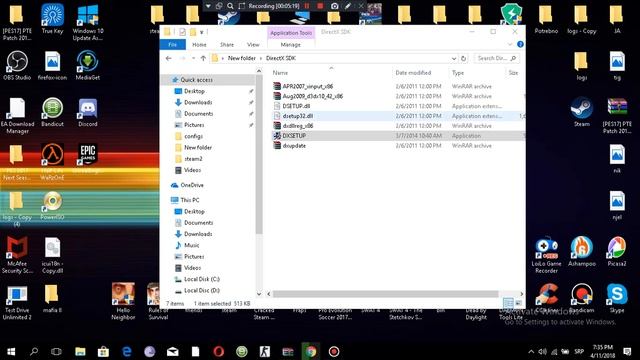Image resolution: width=640 pixels, height=360 pixels.
Task: Open Music under This PC
Action: click(191, 245)
